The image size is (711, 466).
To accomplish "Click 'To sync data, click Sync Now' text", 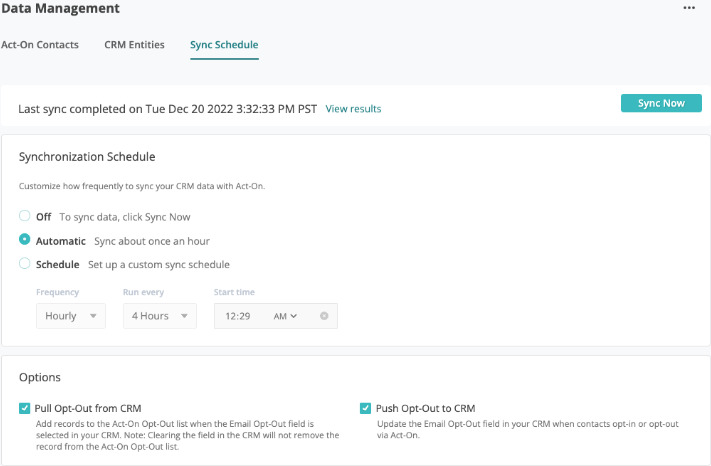I will coord(125,217).
